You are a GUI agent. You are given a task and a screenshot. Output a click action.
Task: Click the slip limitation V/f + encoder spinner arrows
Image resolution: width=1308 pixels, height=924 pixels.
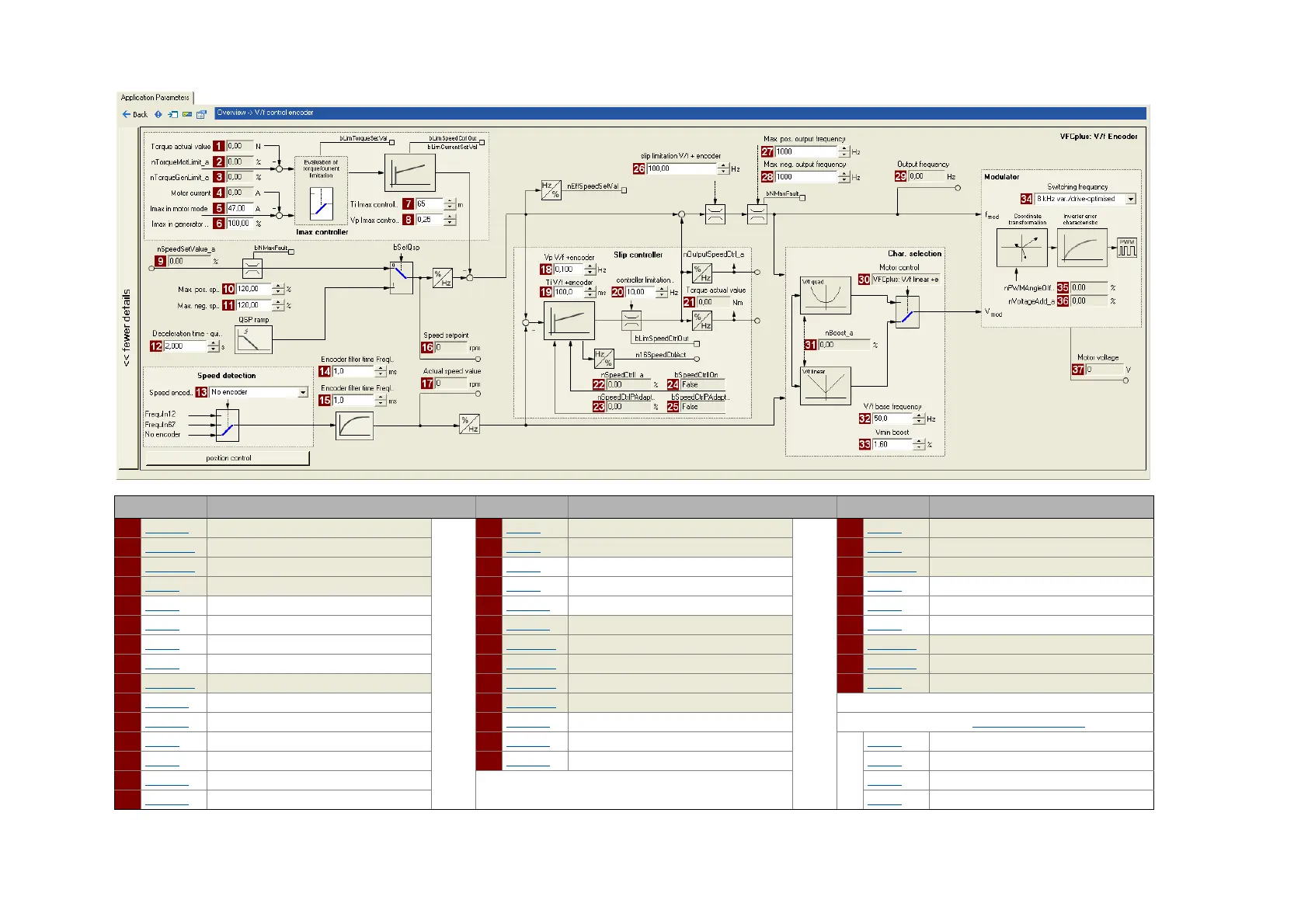coord(724,168)
